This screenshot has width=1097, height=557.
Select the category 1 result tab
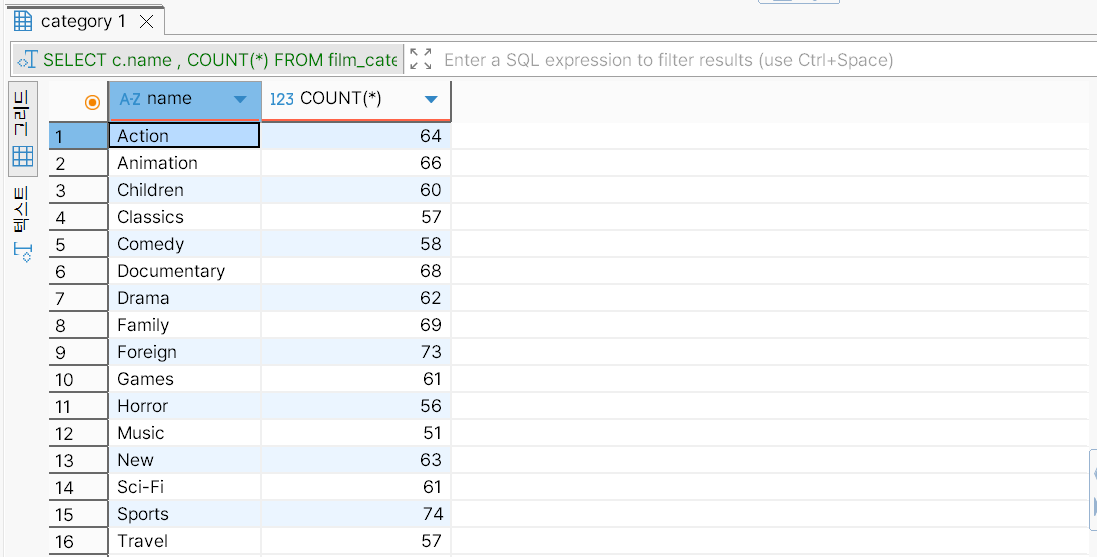(83, 21)
